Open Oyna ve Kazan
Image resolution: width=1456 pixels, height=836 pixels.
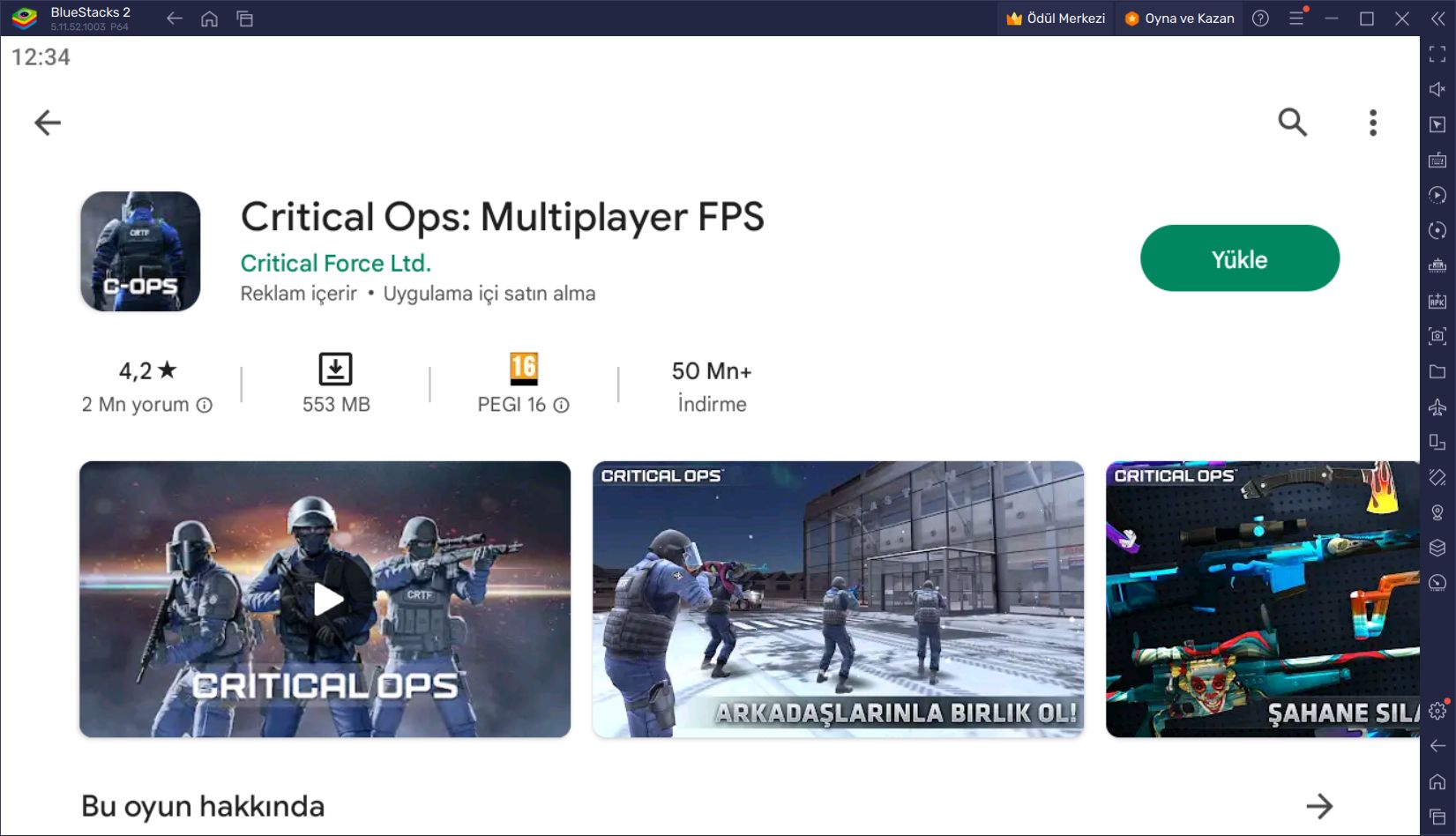tap(1180, 19)
